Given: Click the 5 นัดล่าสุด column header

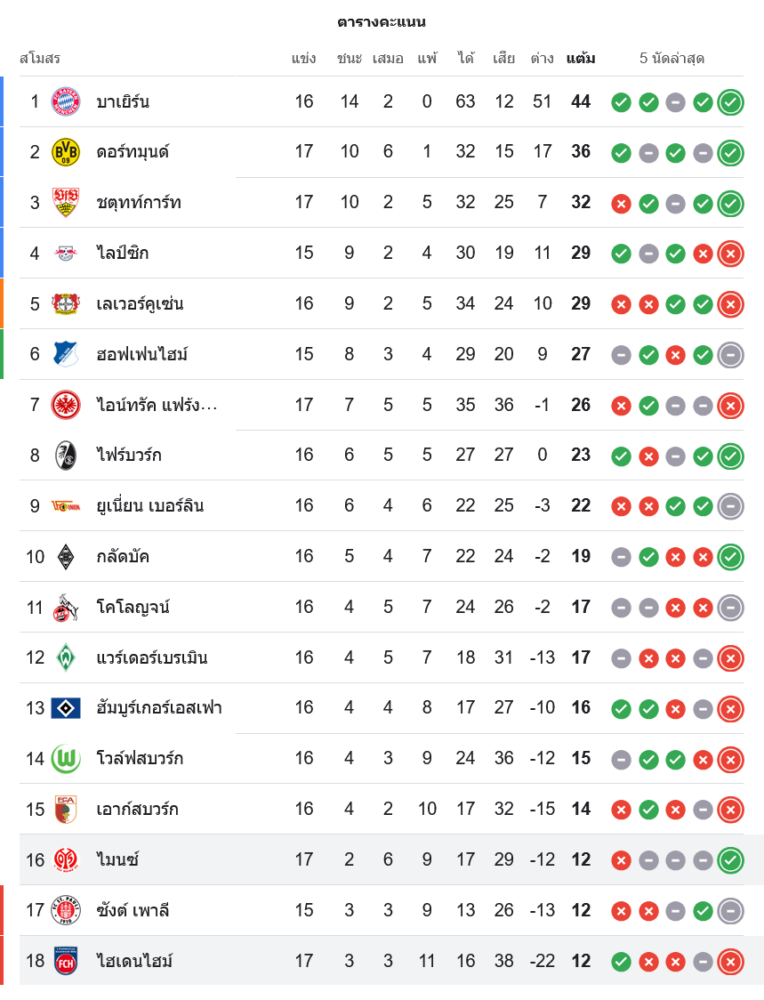Looking at the screenshot, I should click(672, 59).
